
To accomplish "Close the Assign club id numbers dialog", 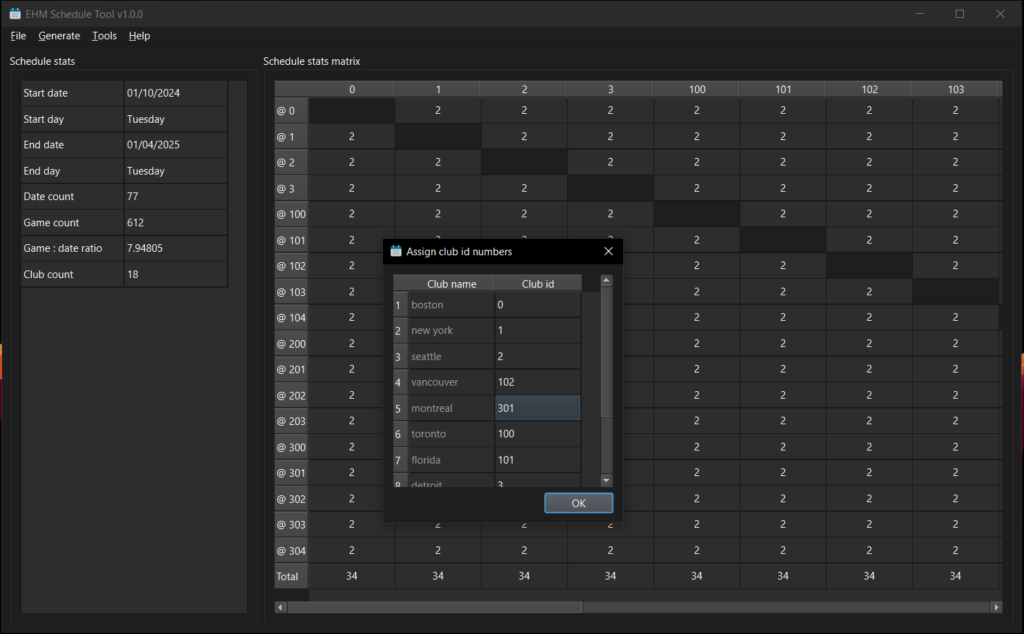I will [608, 252].
